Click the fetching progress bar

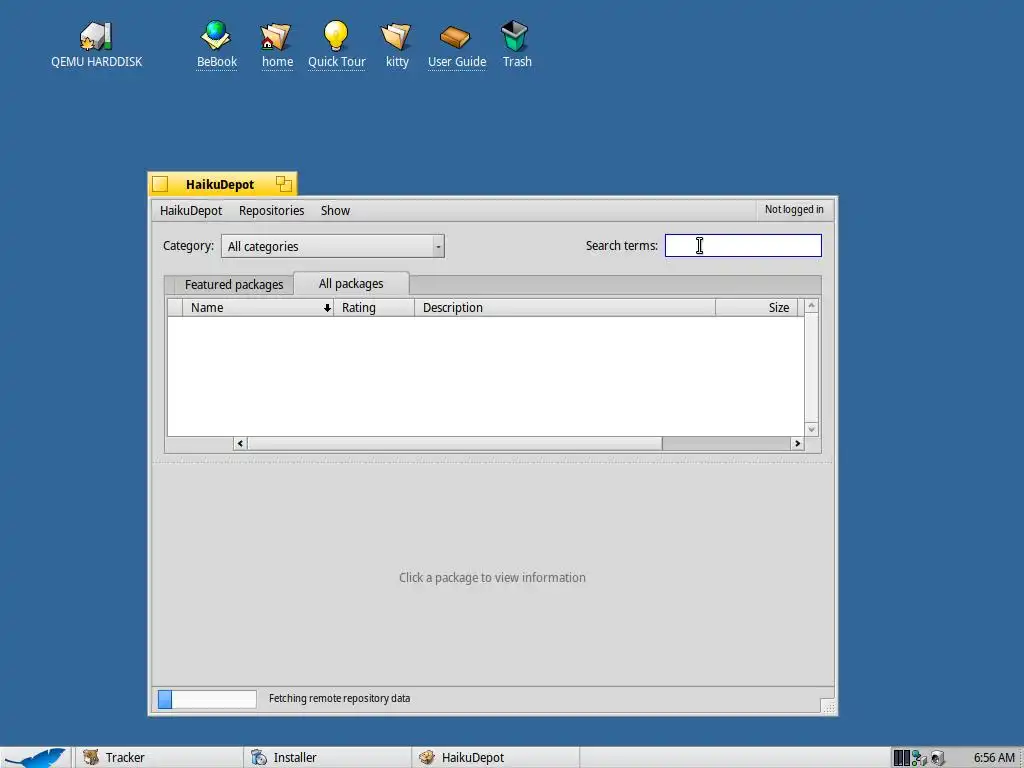(x=207, y=699)
